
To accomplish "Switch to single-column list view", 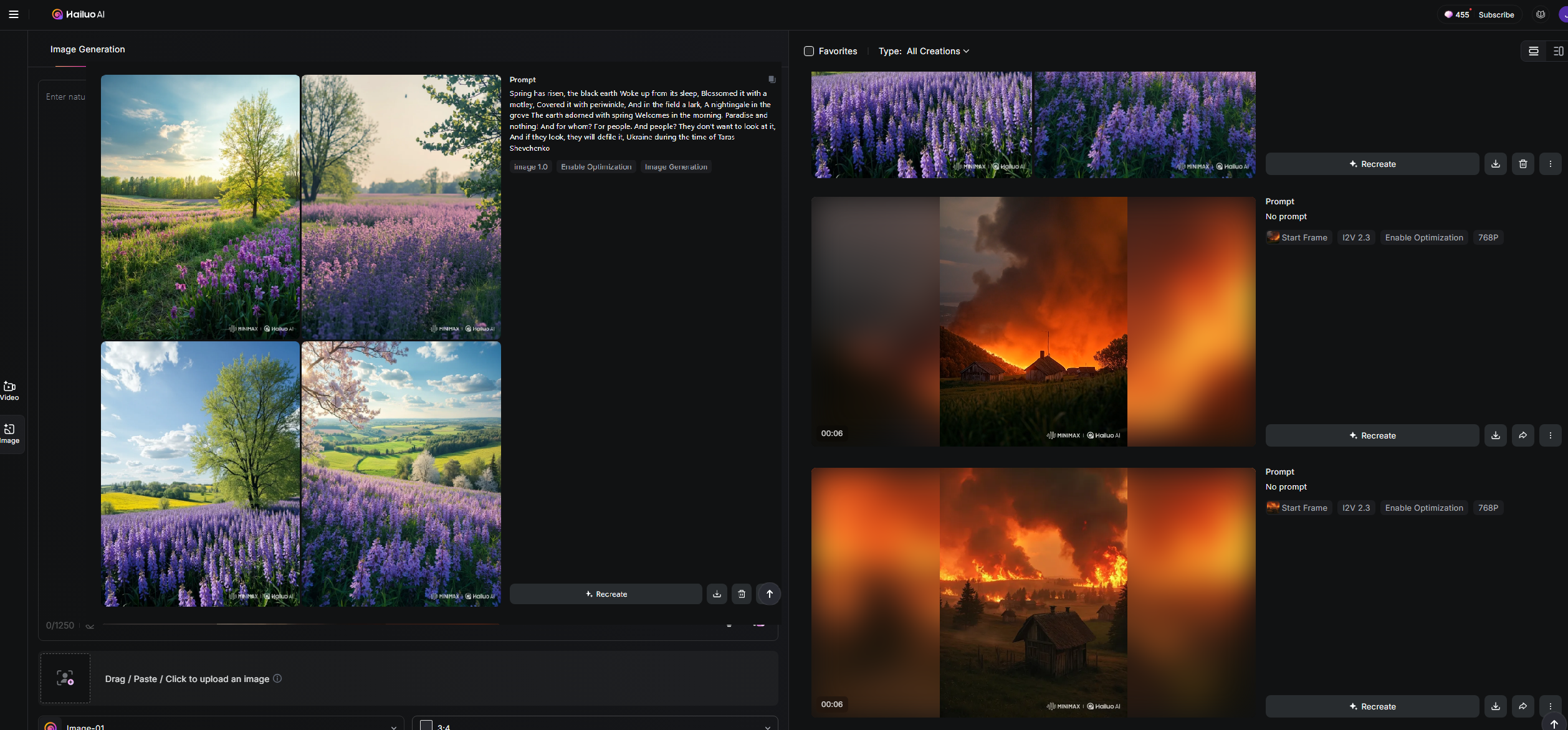I will [x=1534, y=51].
